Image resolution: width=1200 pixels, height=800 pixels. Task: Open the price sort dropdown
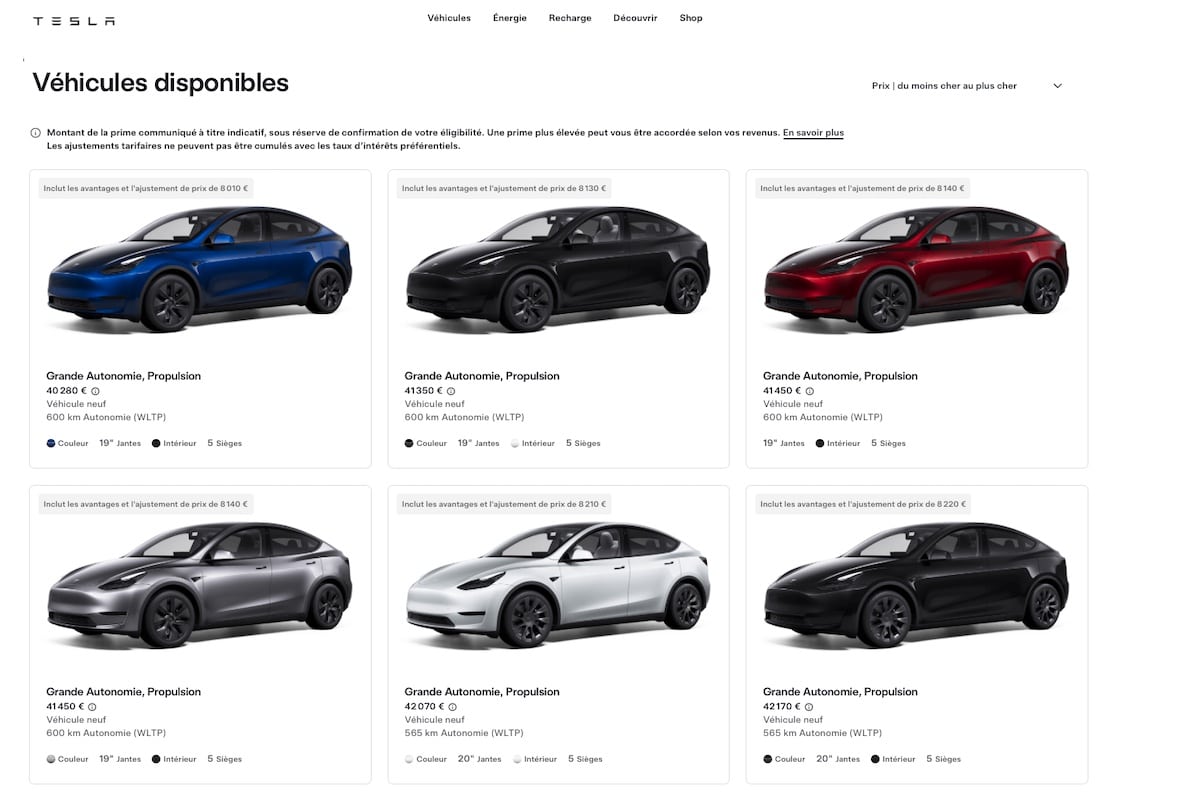(x=967, y=86)
